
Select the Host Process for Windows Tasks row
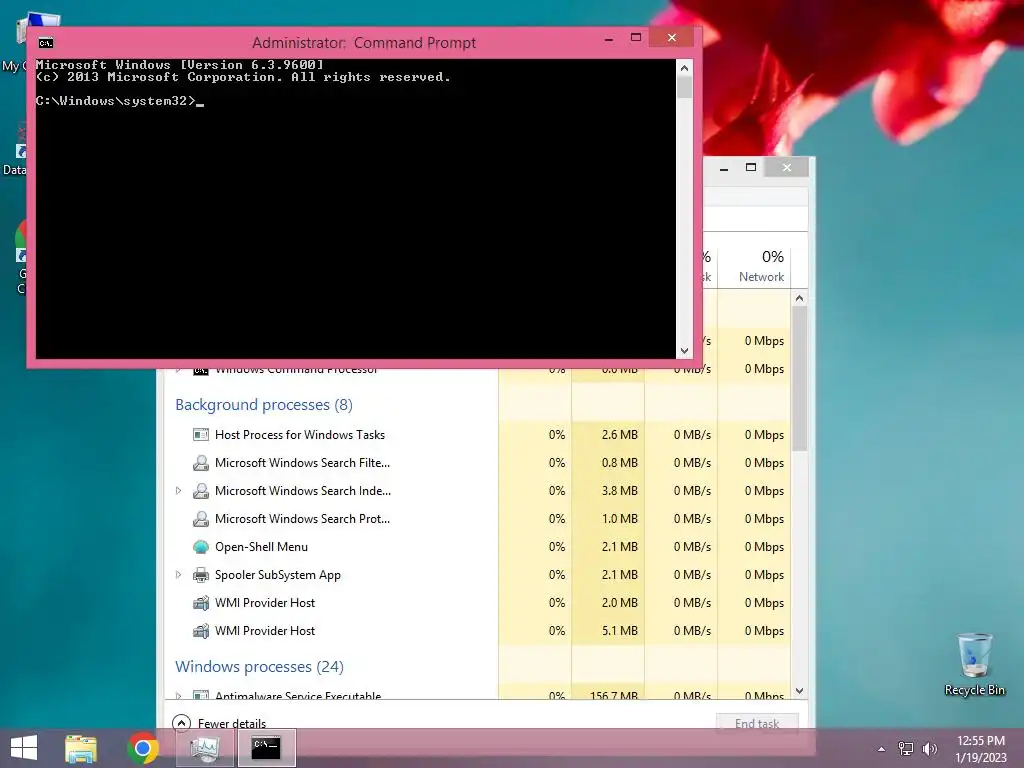(x=478, y=435)
